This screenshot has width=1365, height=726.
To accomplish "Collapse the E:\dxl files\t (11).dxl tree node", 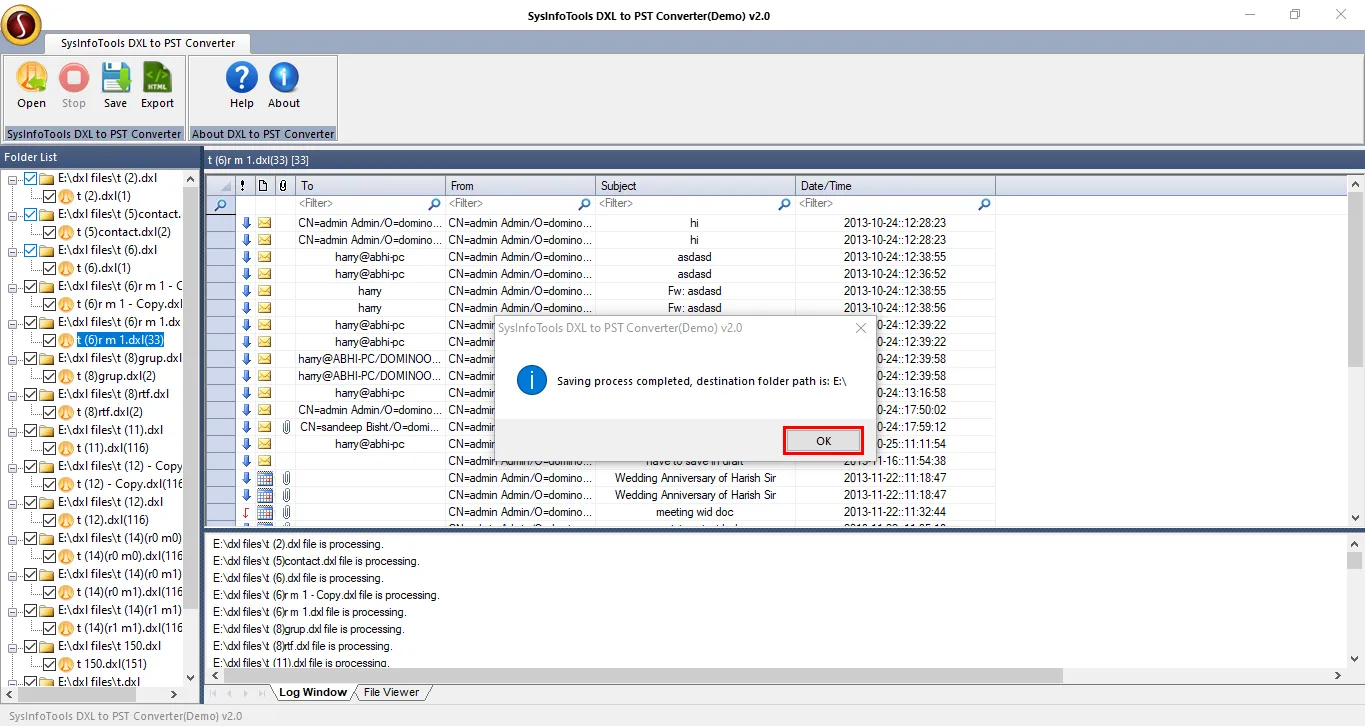I will point(13,431).
